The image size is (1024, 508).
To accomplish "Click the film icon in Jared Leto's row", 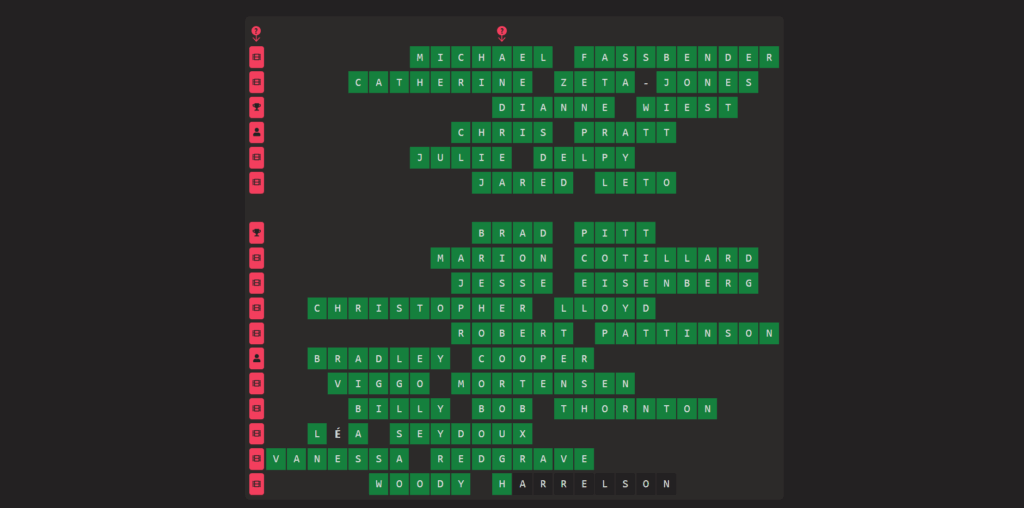I will [257, 182].
